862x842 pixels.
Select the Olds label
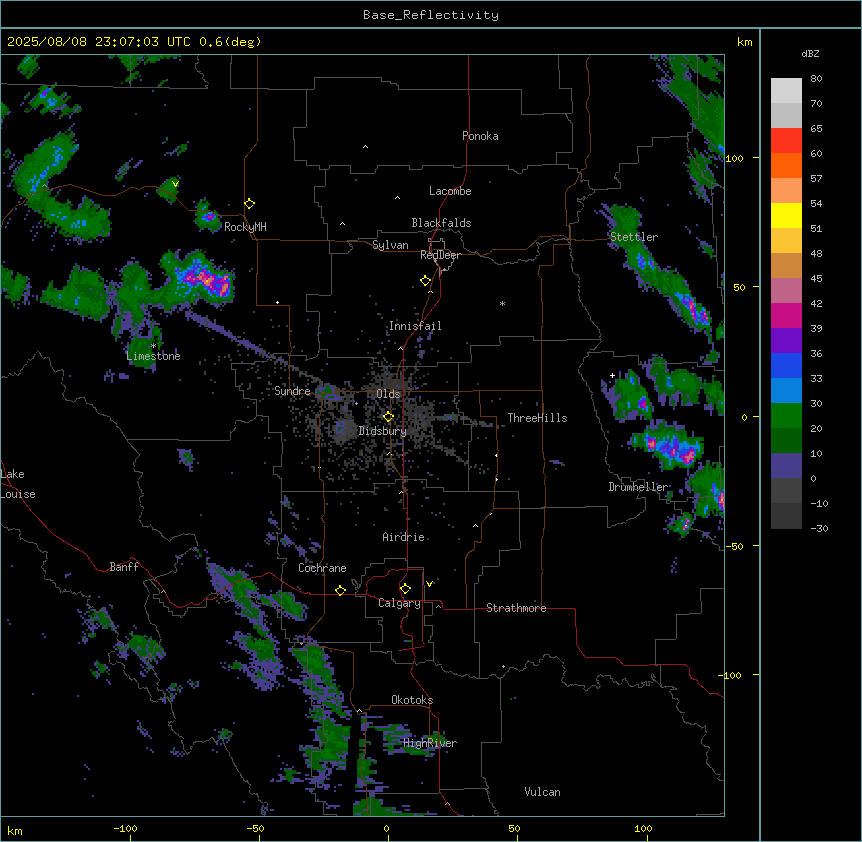click(x=388, y=394)
